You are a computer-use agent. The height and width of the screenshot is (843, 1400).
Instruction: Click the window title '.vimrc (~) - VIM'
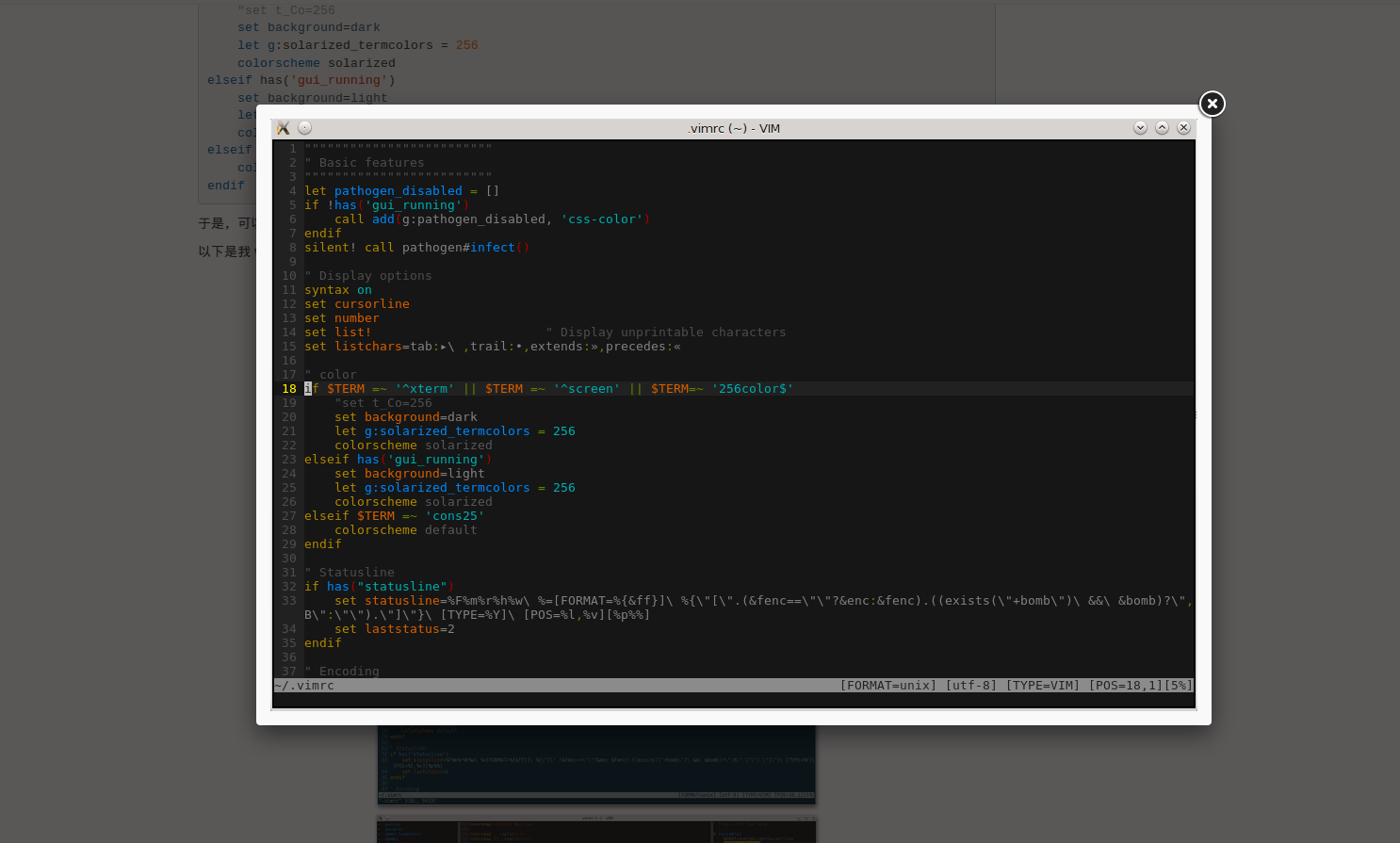pos(734,128)
